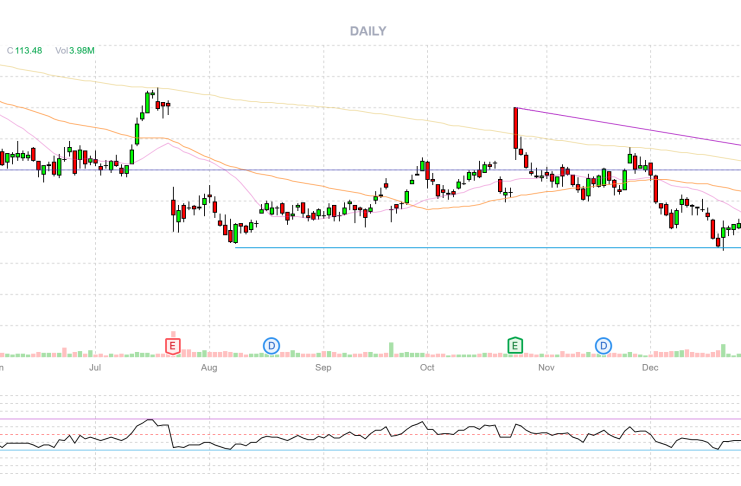This screenshot has width=741, height=486.
Task: Click the Aug label on time axis
Action: (x=209, y=368)
